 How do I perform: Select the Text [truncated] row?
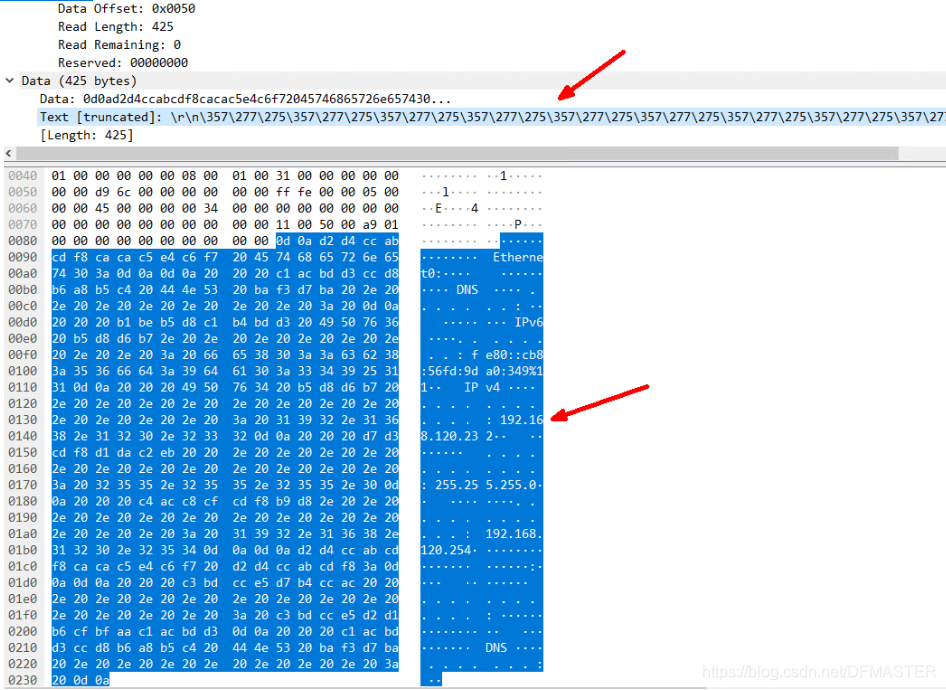tap(492, 117)
